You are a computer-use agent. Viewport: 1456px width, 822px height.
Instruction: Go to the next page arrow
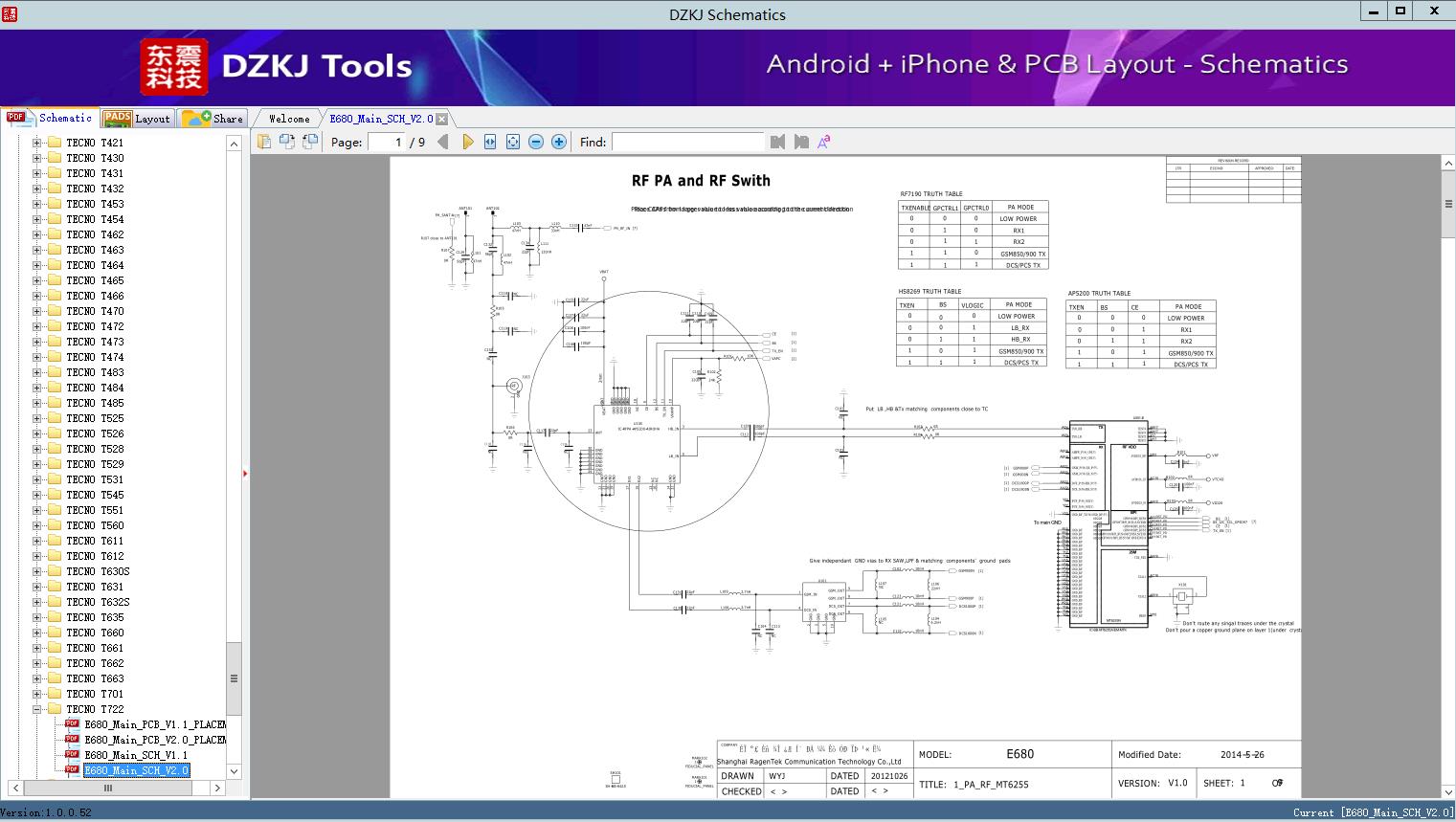click(x=467, y=142)
